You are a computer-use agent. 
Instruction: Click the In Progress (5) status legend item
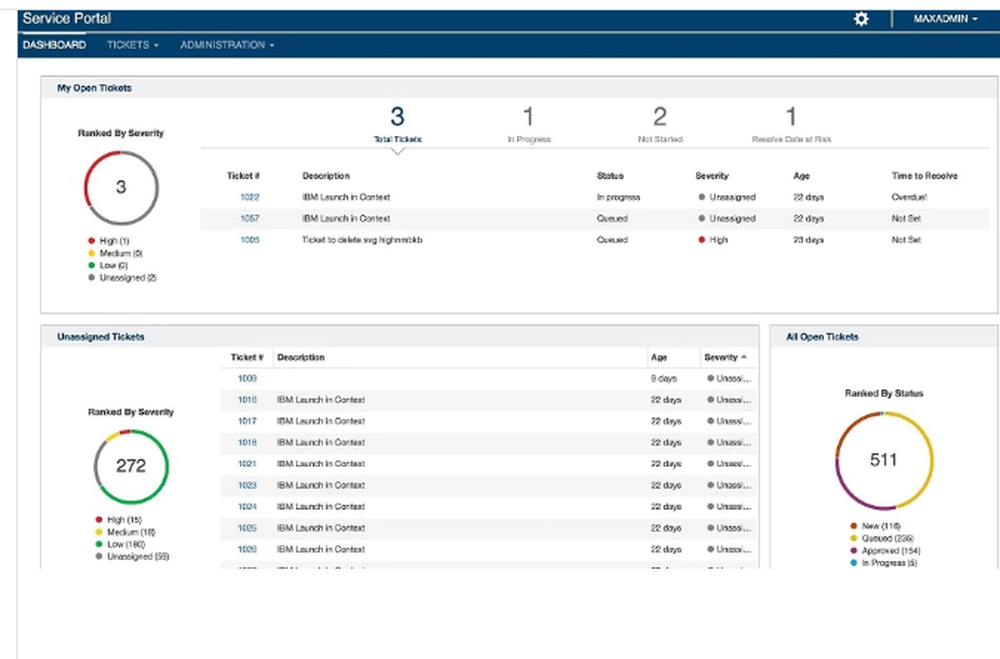click(x=883, y=563)
